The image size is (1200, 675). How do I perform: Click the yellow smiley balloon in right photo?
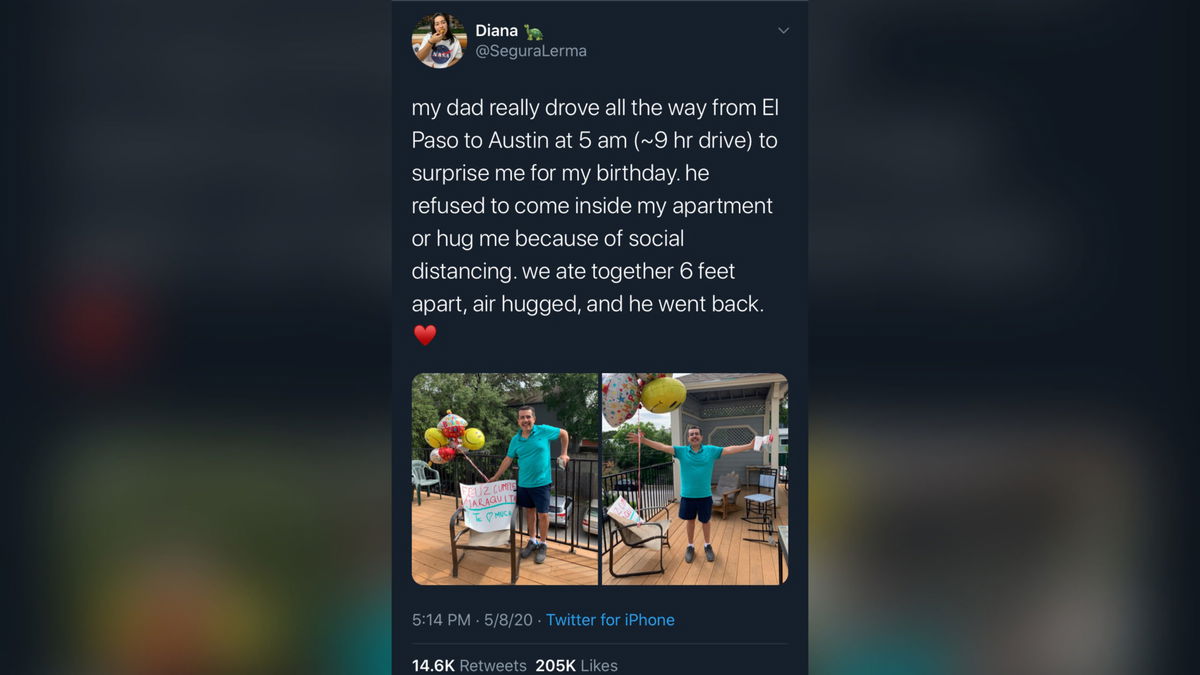pos(664,394)
